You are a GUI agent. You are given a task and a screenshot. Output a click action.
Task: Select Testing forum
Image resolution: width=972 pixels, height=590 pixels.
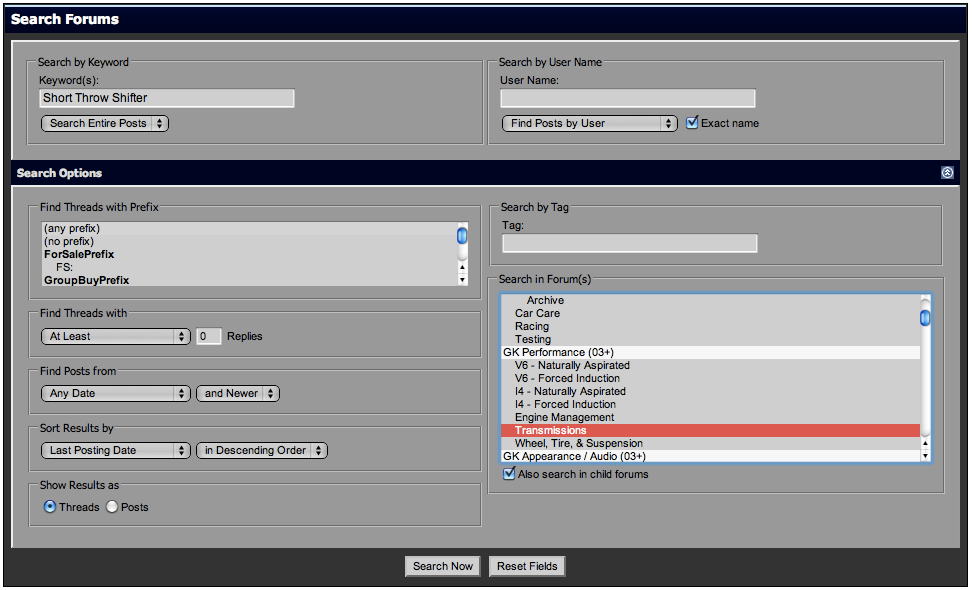[x=710, y=340]
